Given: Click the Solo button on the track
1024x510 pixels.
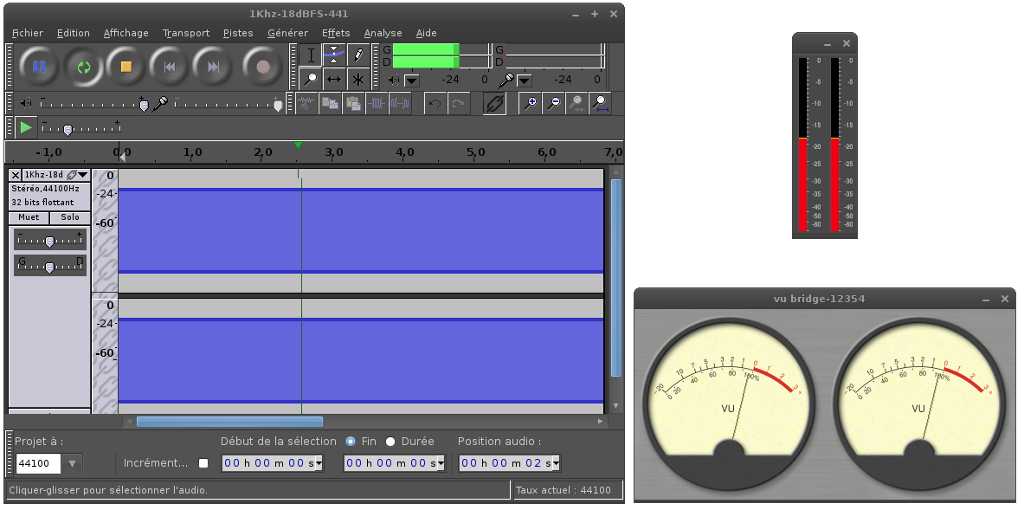Looking at the screenshot, I should (x=69, y=217).
